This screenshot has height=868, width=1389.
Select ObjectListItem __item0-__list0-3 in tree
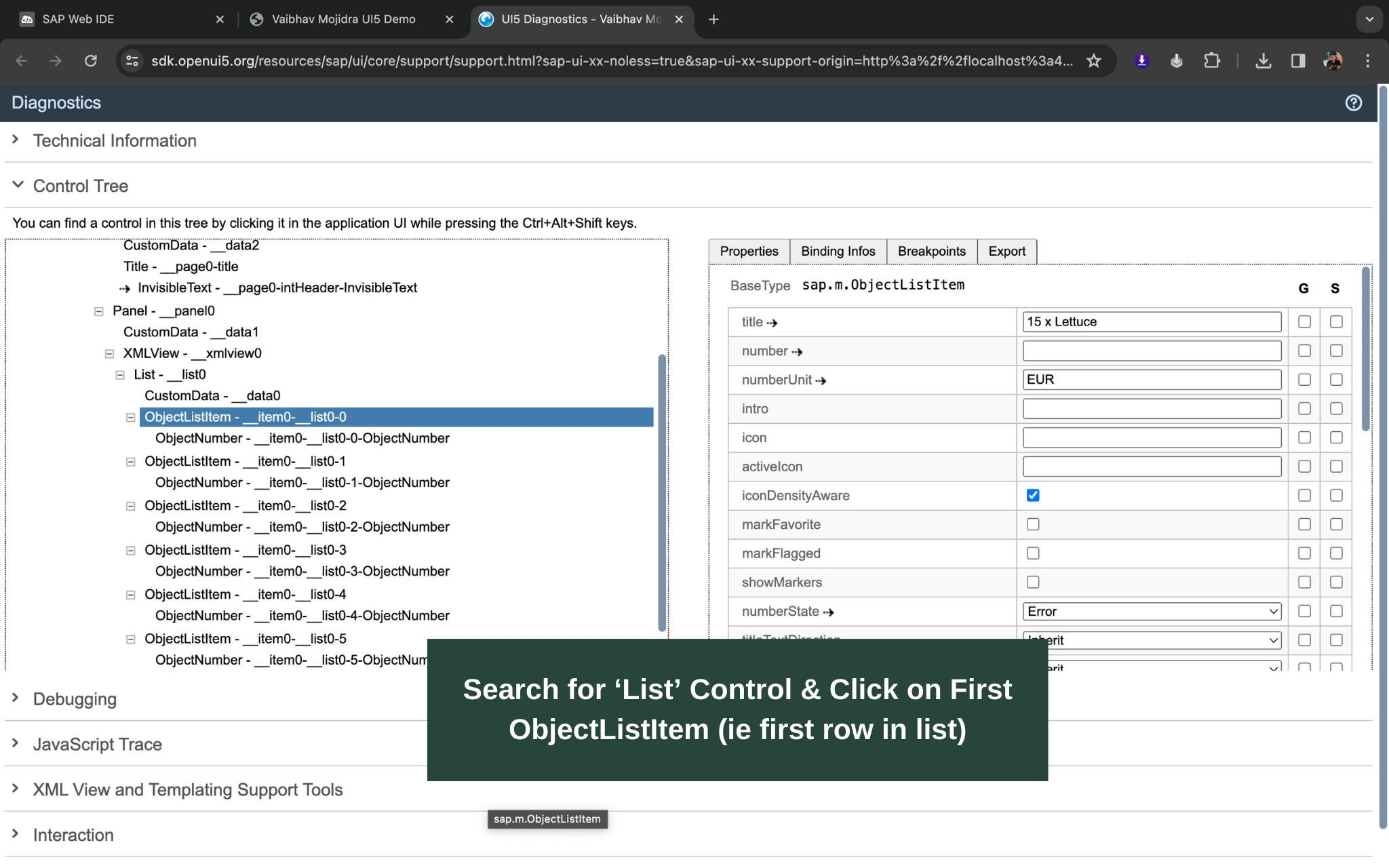click(245, 550)
